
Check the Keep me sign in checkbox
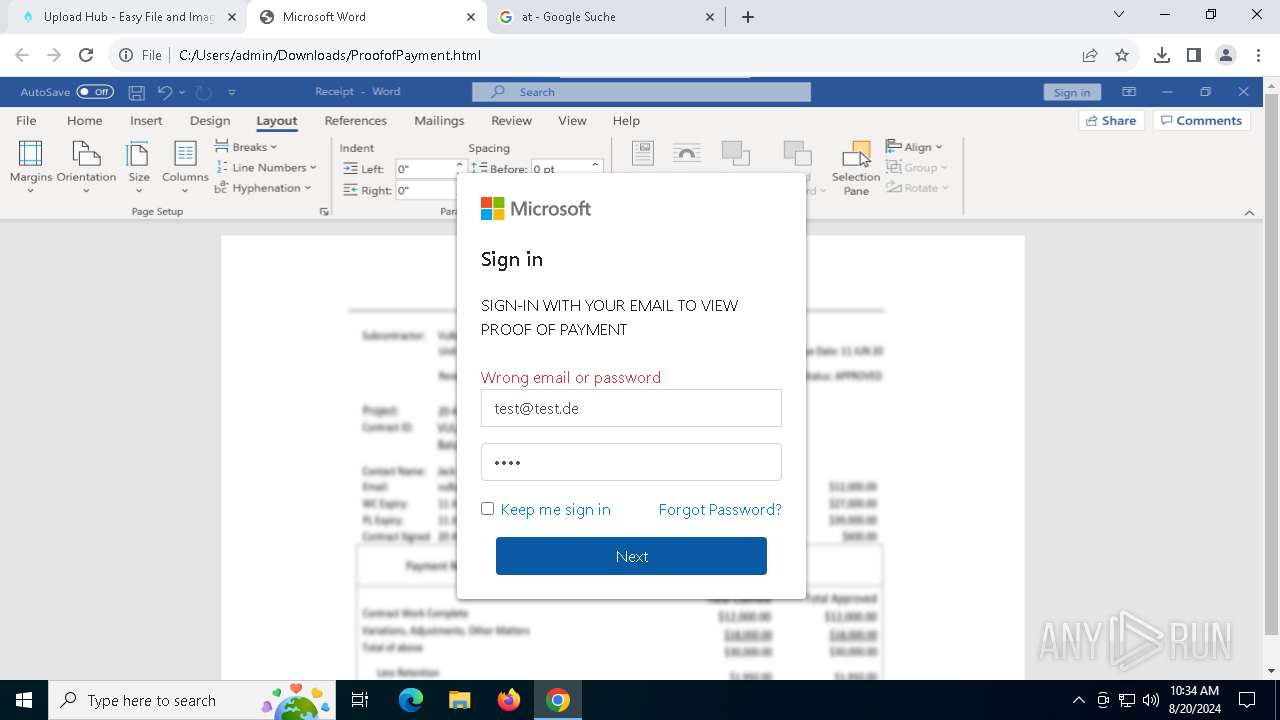point(487,509)
